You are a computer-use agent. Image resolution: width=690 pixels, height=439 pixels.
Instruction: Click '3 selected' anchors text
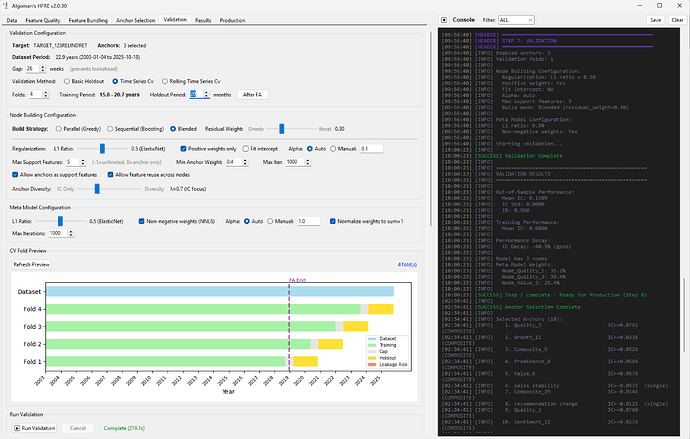(135, 45)
